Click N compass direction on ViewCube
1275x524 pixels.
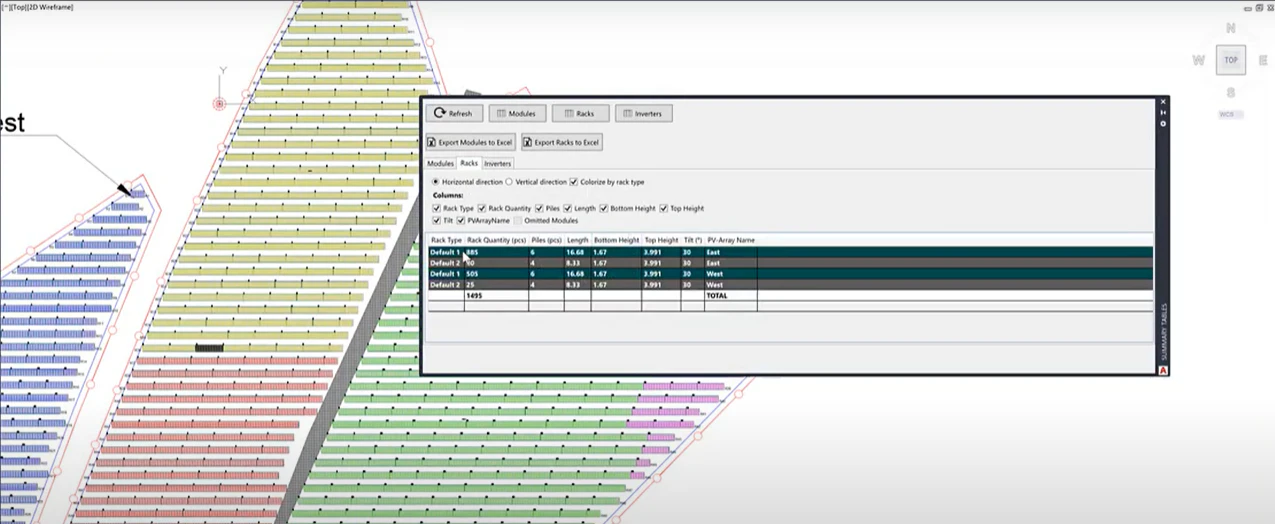pos(1231,28)
